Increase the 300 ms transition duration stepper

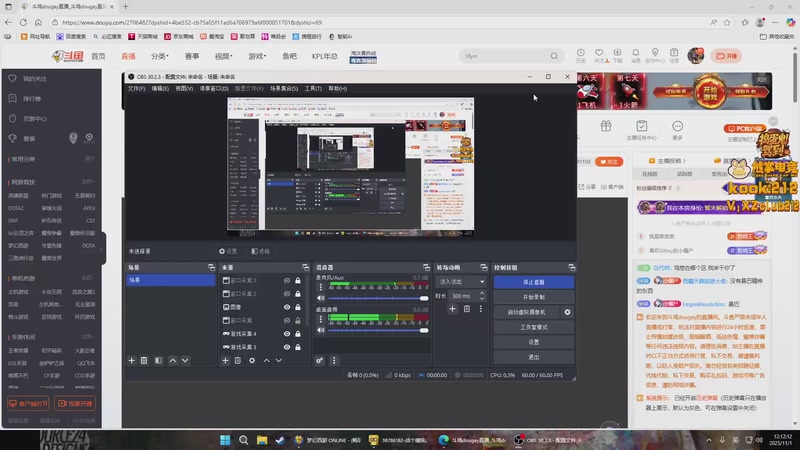(482, 293)
